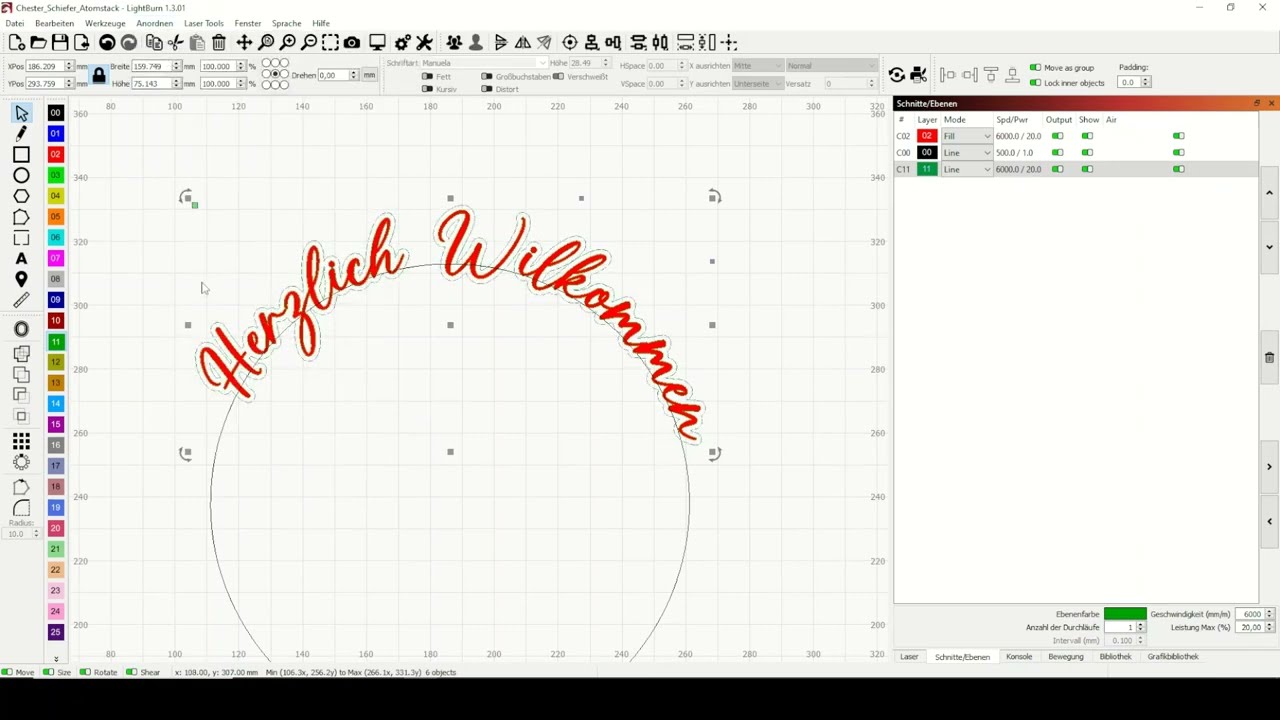This screenshot has height=720, width=1280.
Task: Select palette color swatch 01 blue
Action: click(x=56, y=133)
